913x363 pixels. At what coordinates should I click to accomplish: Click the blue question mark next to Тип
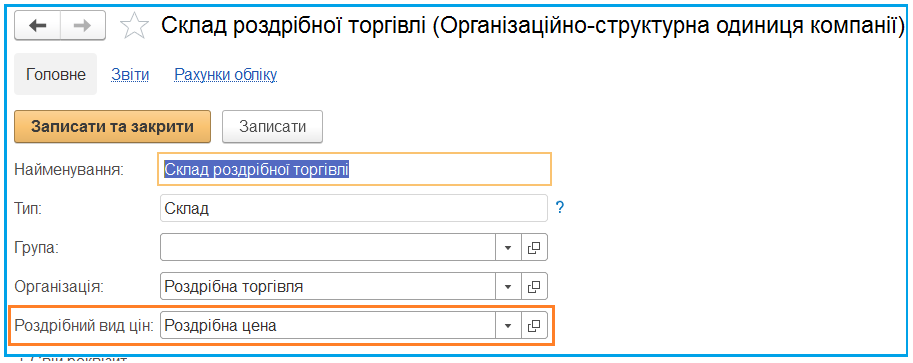point(560,208)
